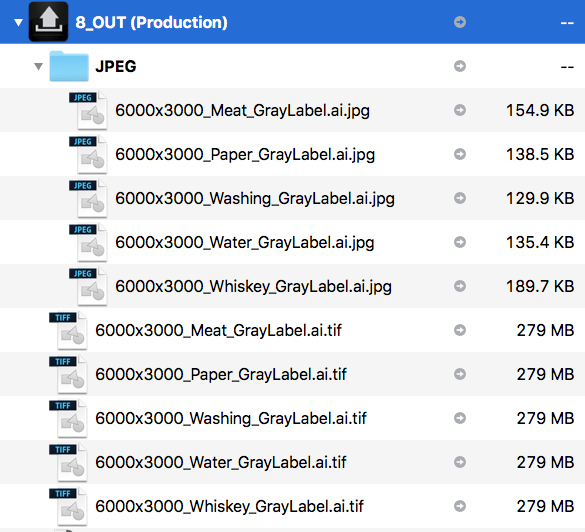Click TIFF file icon for Washing_GrayLabel.ai.tif

(68, 419)
